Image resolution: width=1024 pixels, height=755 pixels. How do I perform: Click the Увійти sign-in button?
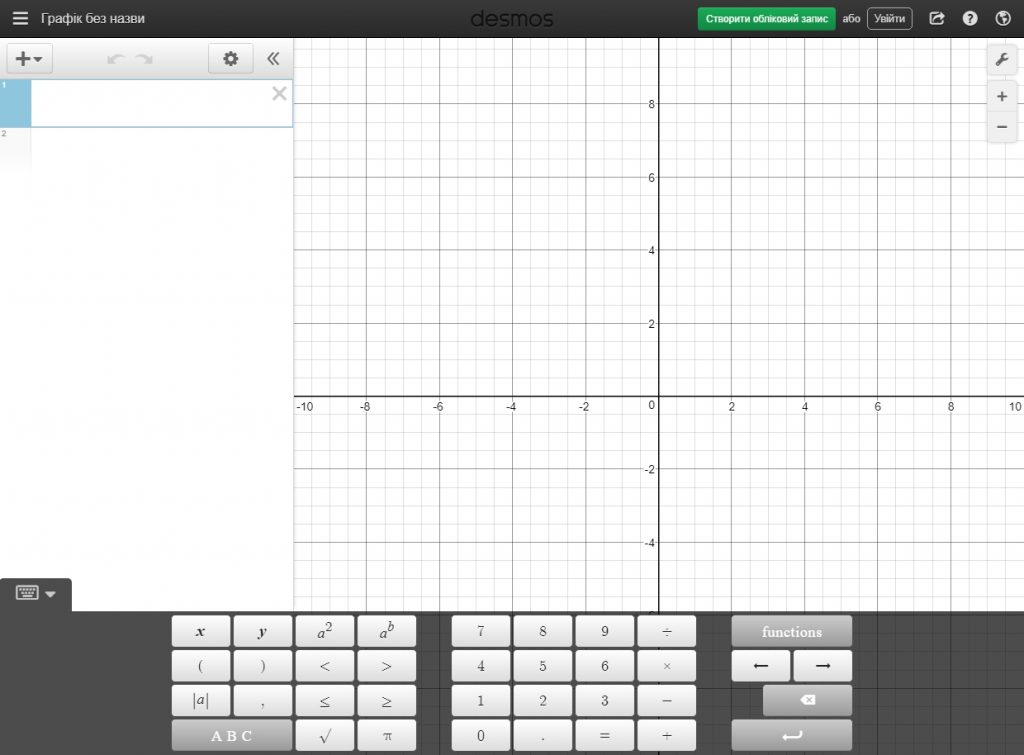(x=889, y=18)
